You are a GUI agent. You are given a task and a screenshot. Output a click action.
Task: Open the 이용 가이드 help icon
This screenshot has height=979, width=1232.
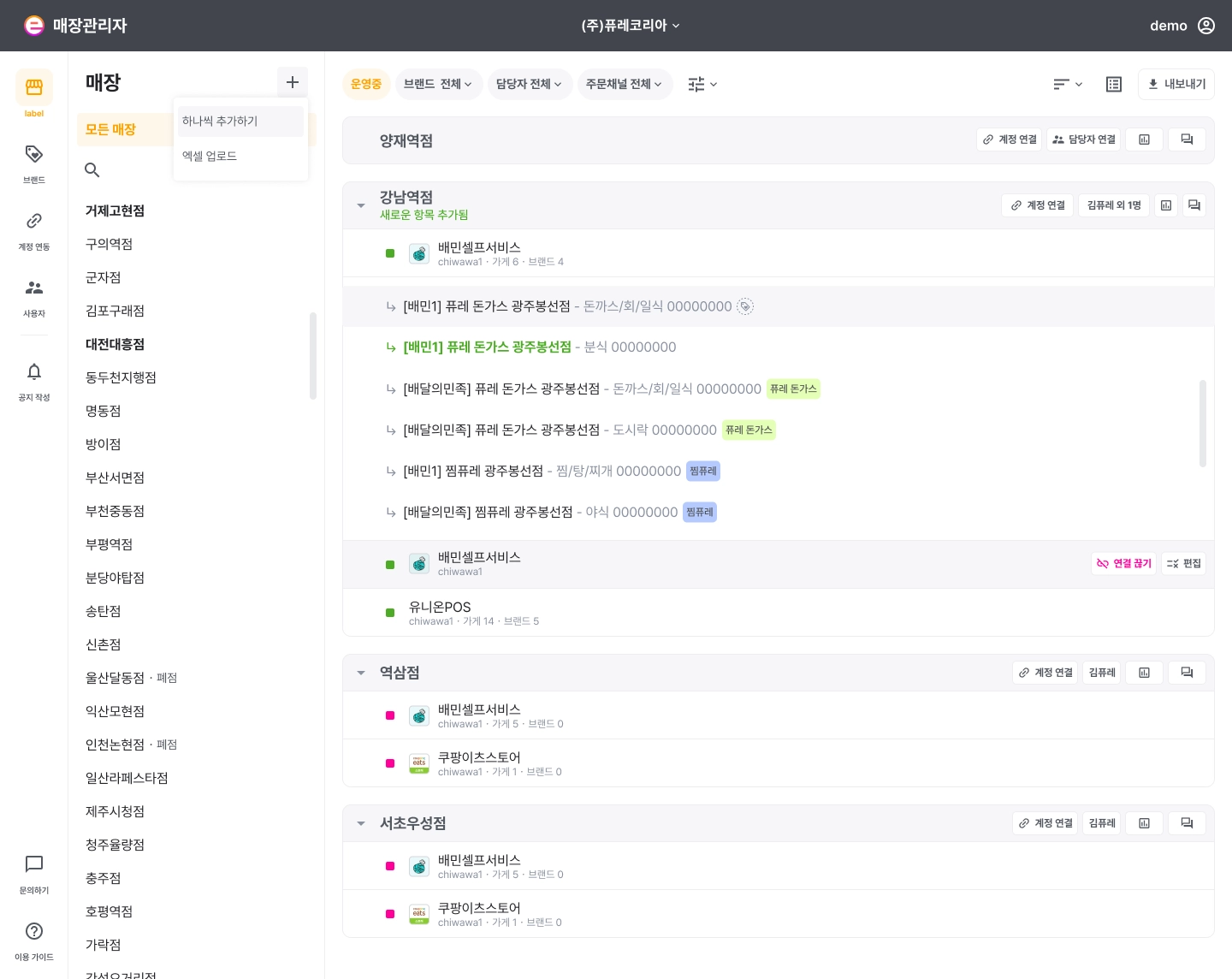34,931
